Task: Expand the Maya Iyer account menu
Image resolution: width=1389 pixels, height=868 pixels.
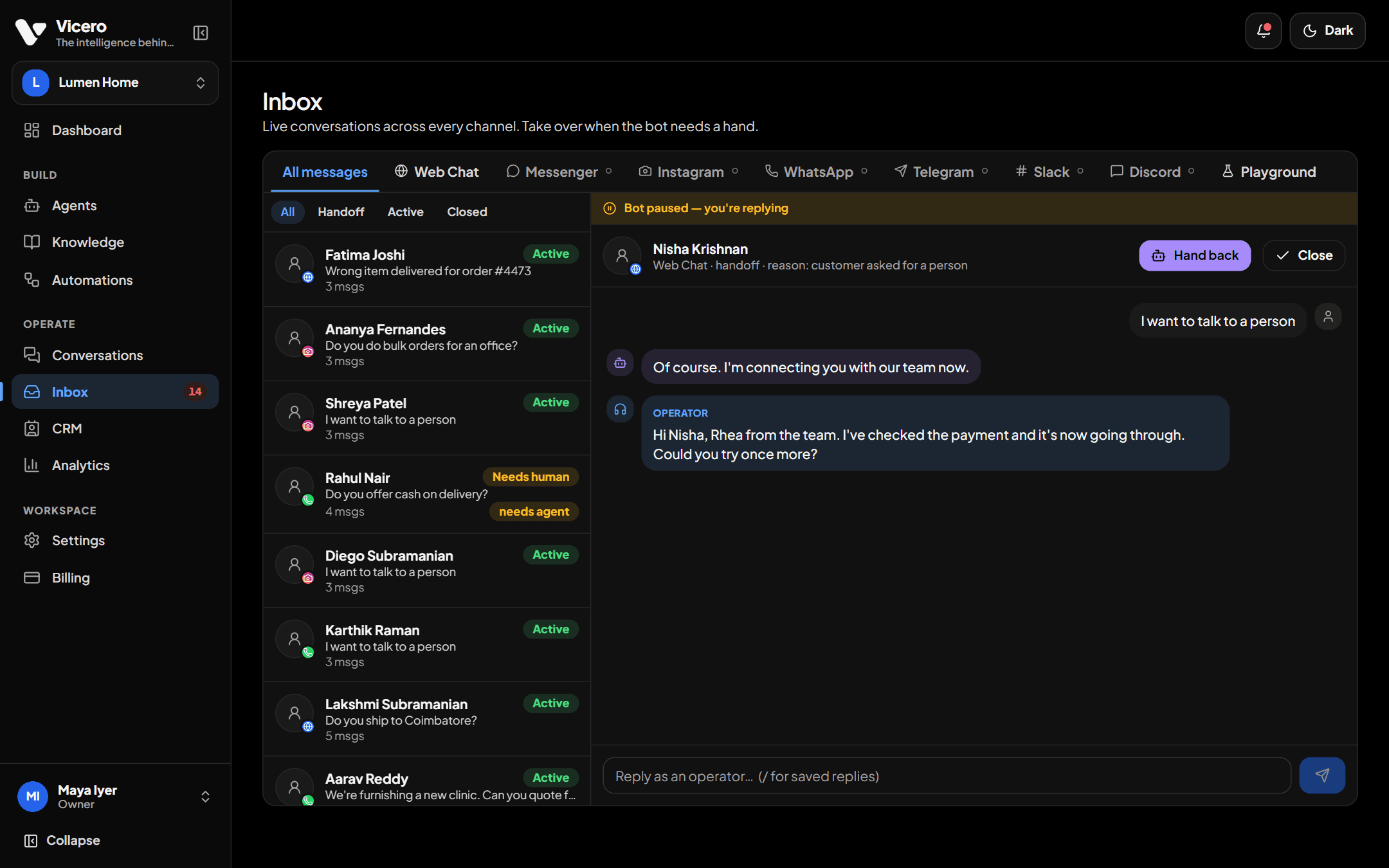Action: [x=115, y=797]
